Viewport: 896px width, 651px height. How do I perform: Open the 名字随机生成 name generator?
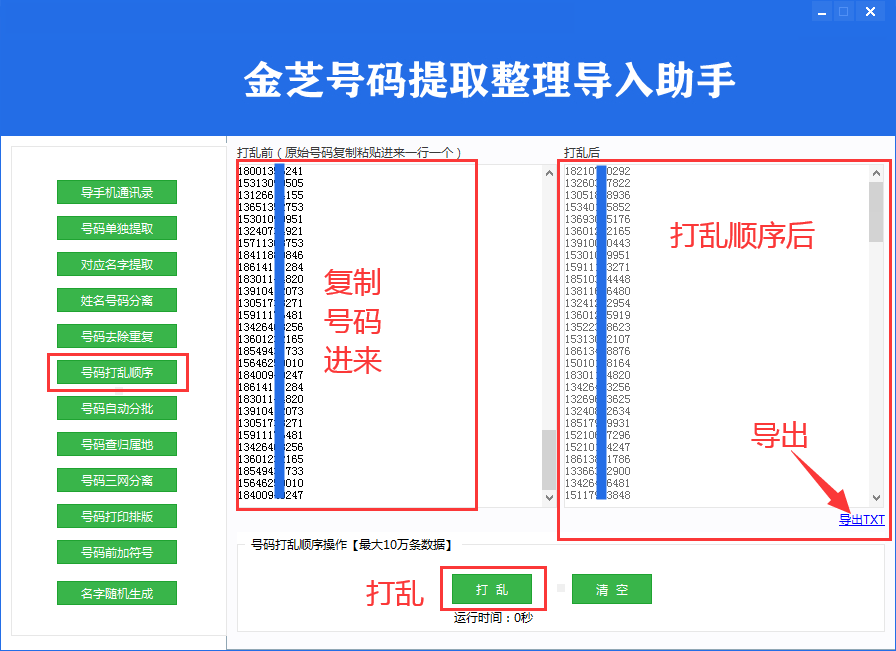(115, 593)
